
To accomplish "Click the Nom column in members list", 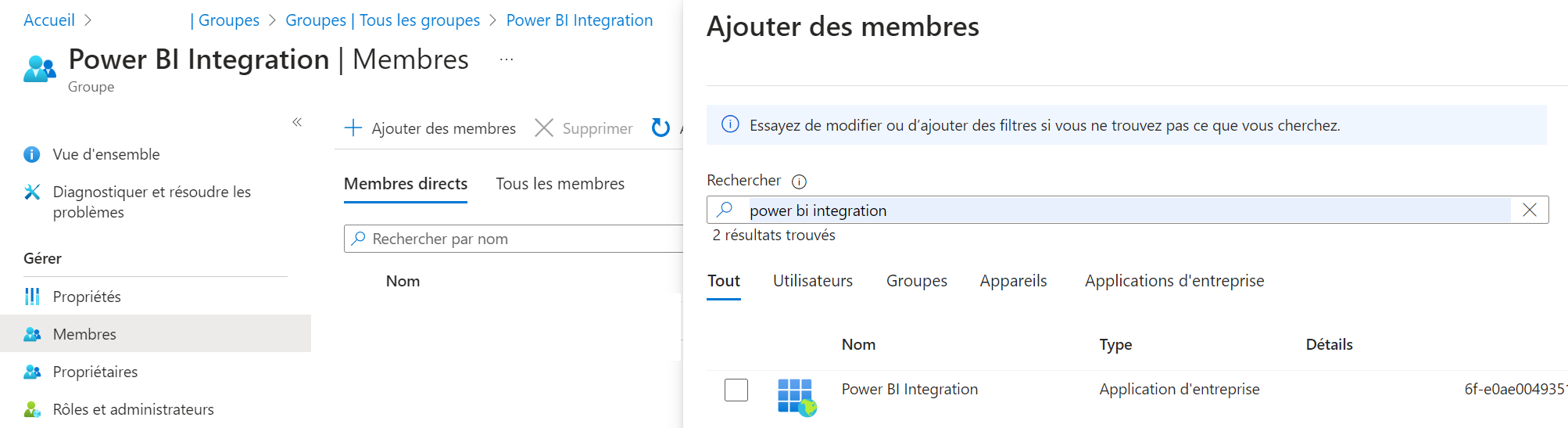I will click(403, 281).
